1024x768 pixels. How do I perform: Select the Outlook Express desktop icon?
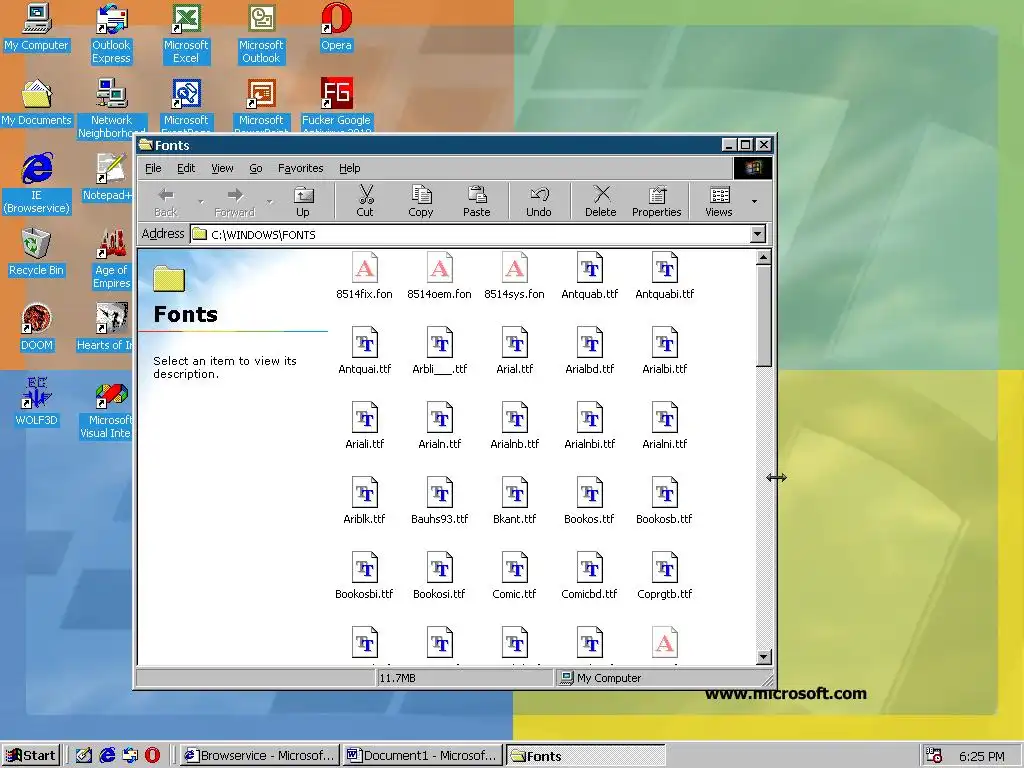click(111, 34)
